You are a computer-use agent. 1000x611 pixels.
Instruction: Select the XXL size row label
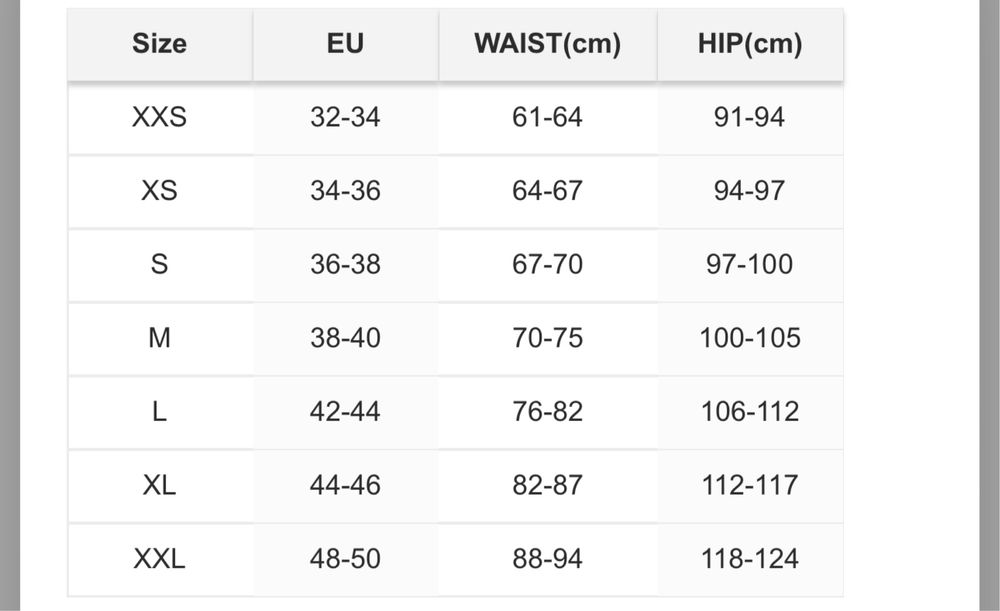[159, 559]
